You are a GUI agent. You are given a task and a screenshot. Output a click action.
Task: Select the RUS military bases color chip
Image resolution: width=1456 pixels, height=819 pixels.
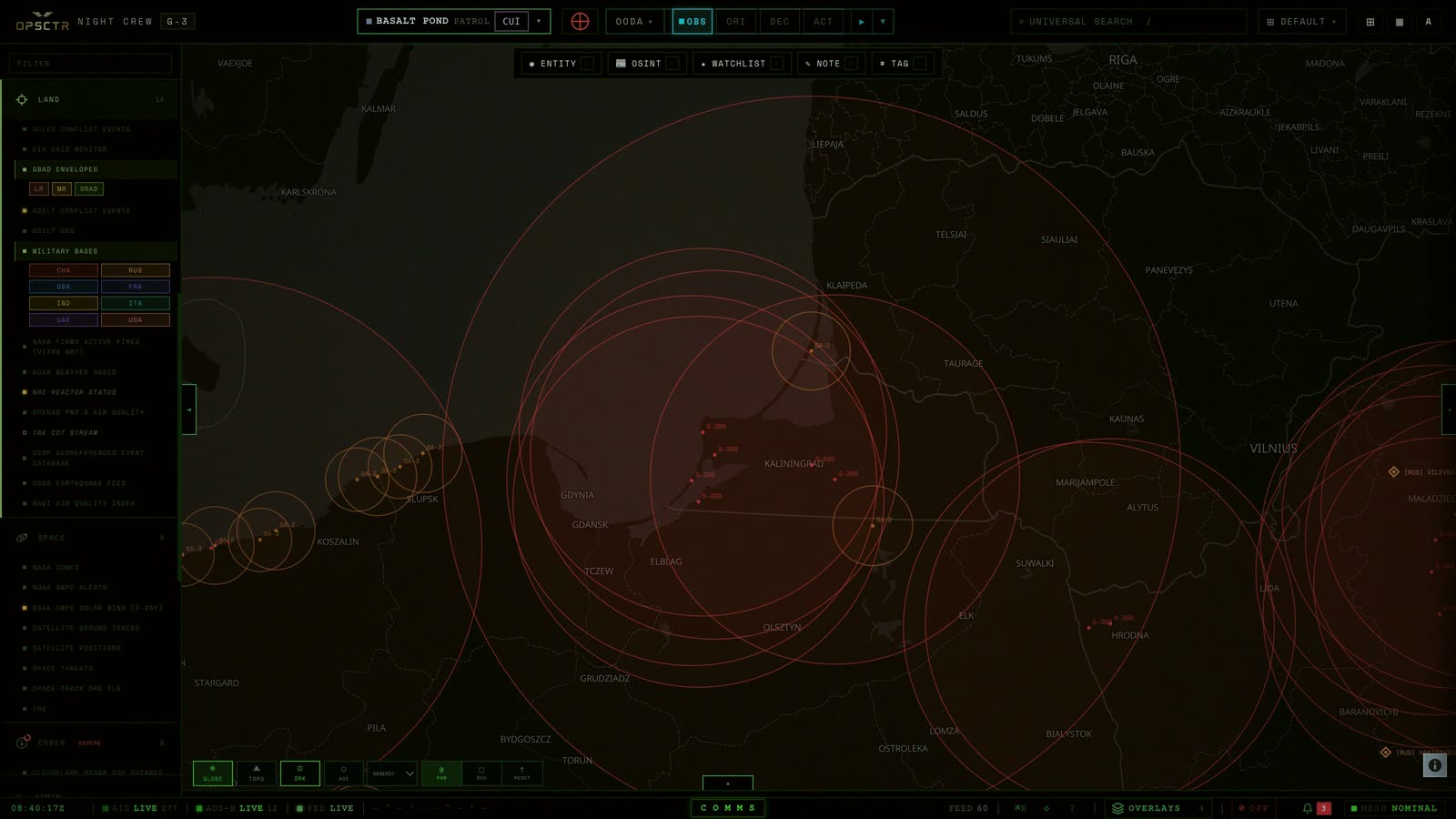[x=136, y=270]
